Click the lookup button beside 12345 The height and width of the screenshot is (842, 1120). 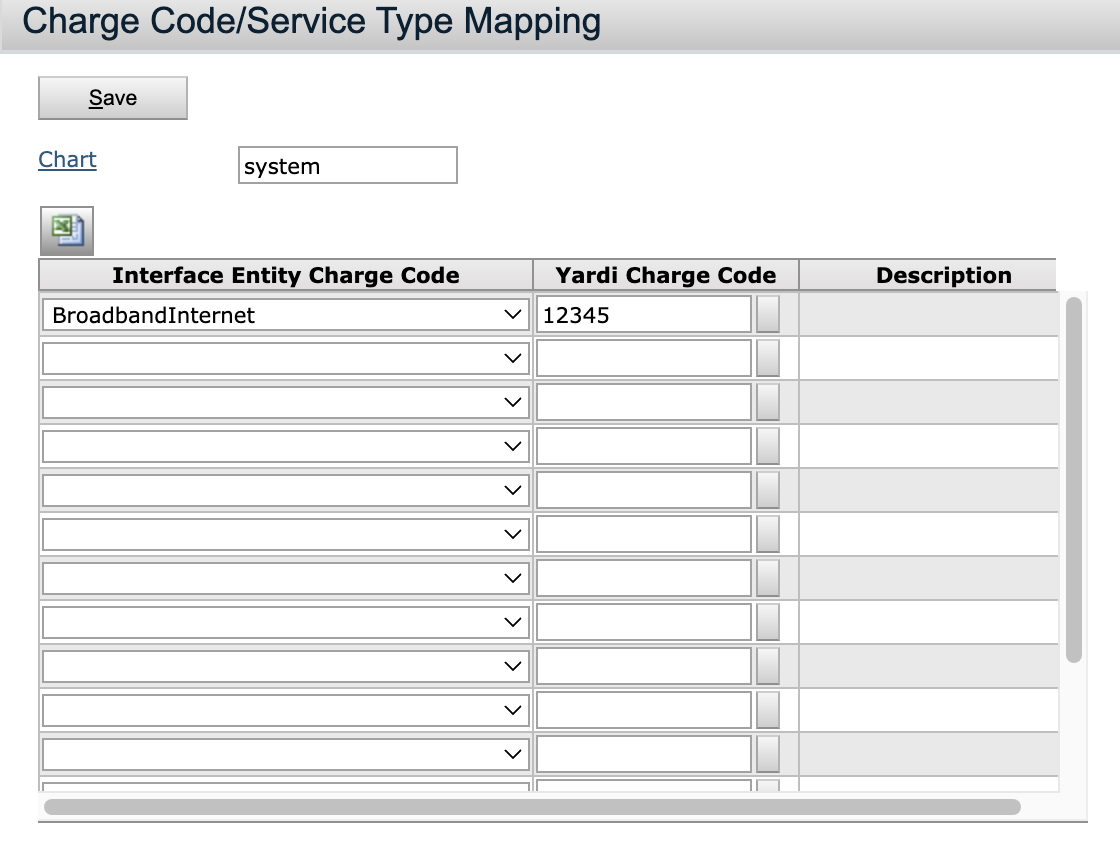[767, 315]
